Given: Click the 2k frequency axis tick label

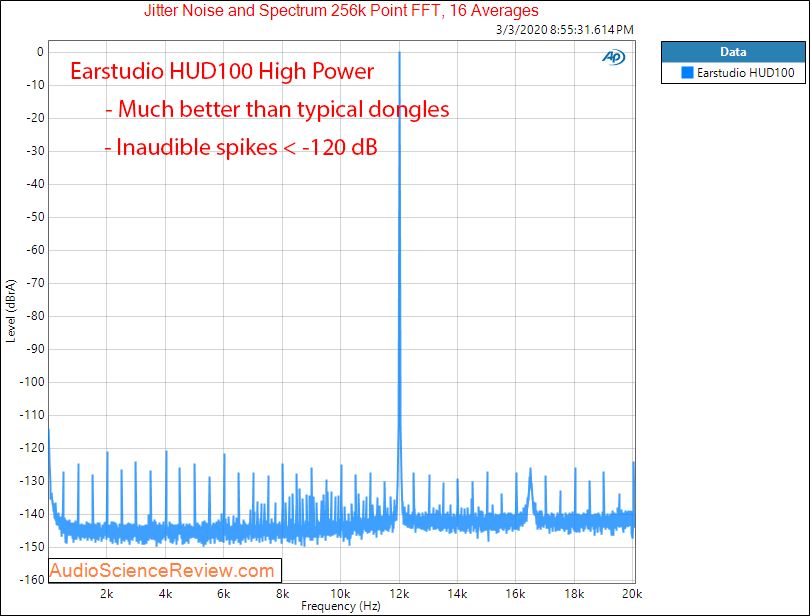Looking at the screenshot, I should tap(106, 594).
